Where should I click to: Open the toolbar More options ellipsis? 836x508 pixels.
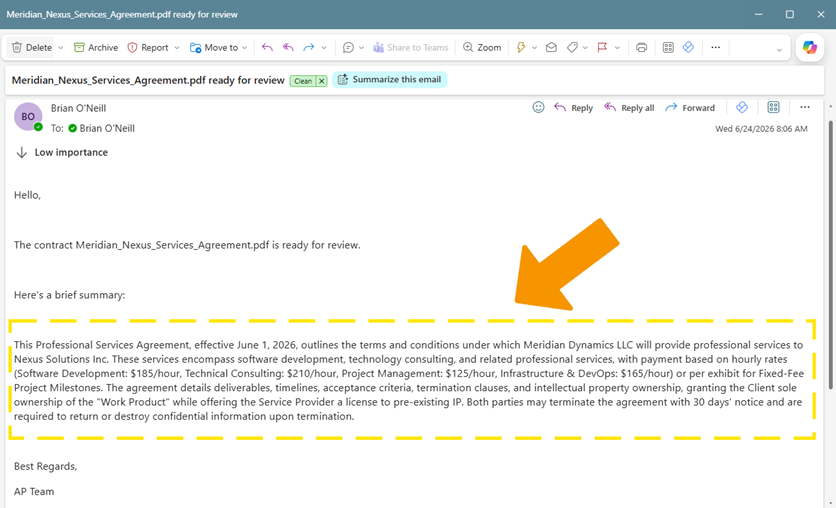point(716,47)
